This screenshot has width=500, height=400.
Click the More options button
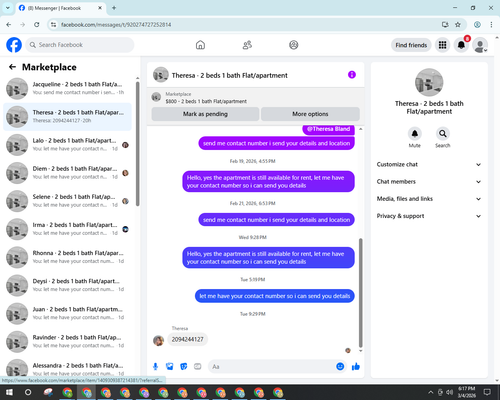click(310, 114)
